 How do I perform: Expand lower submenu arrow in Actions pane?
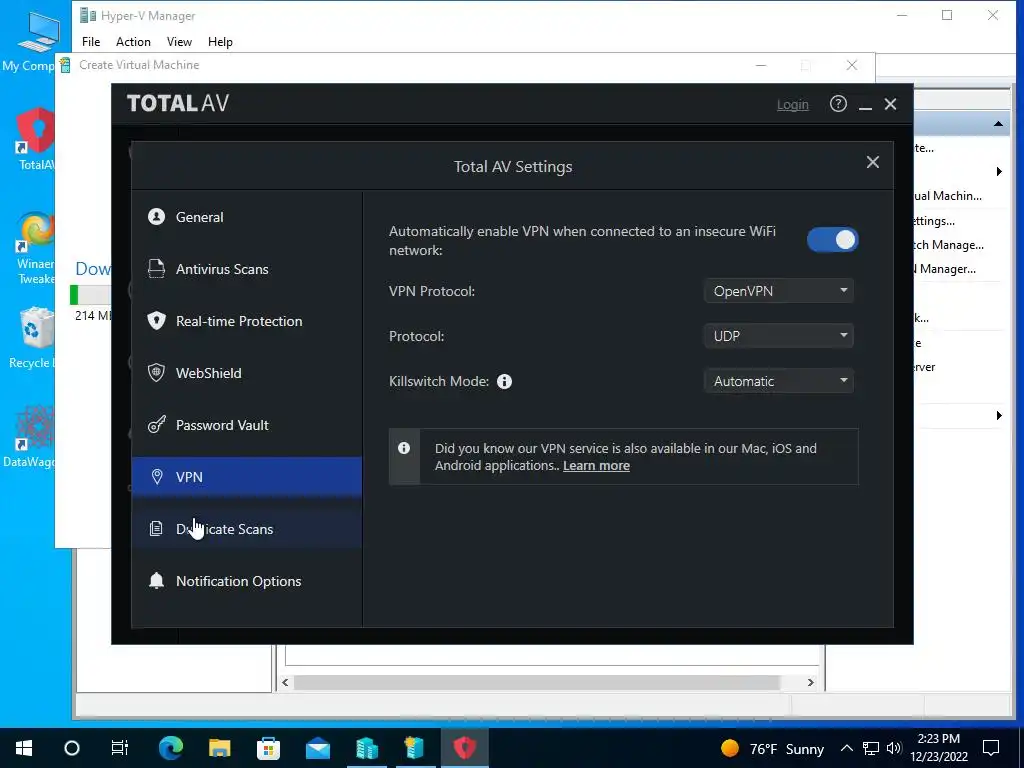coord(999,415)
